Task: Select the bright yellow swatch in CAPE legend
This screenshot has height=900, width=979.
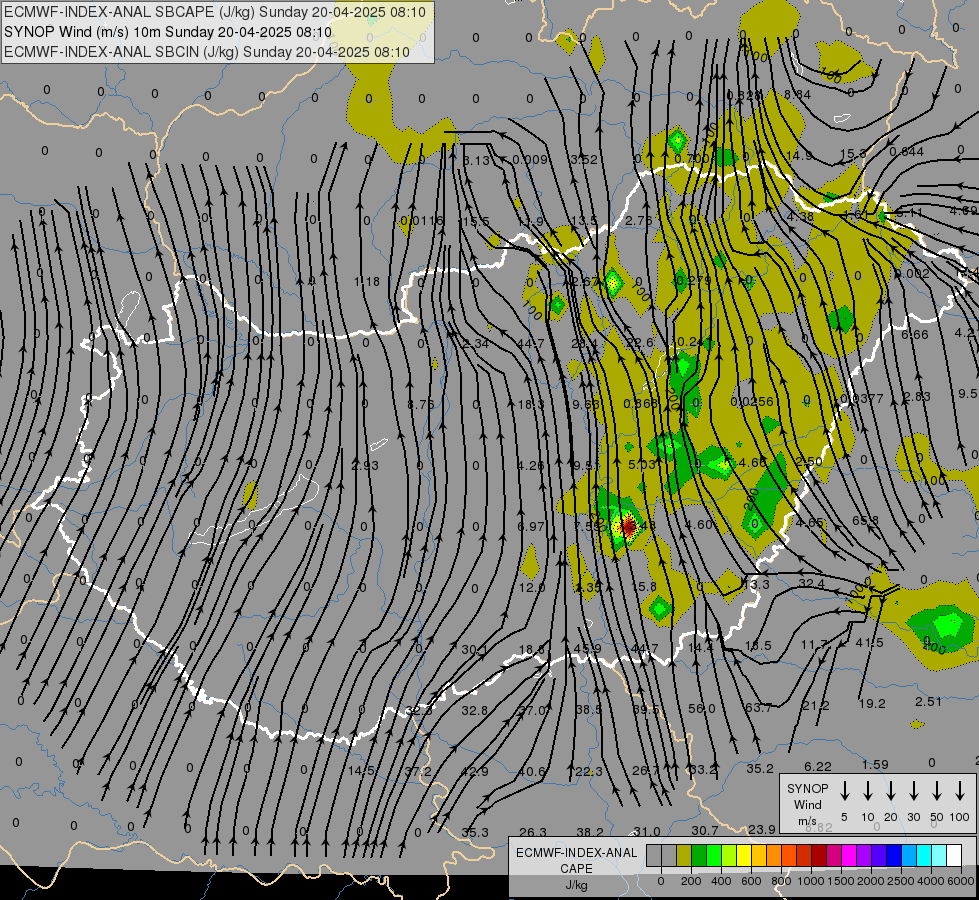Action: tap(744, 856)
